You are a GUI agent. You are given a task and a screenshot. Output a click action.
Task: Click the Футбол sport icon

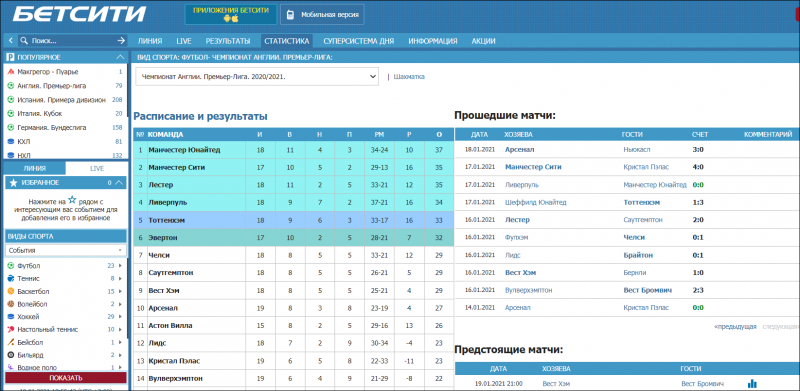click(x=11, y=266)
